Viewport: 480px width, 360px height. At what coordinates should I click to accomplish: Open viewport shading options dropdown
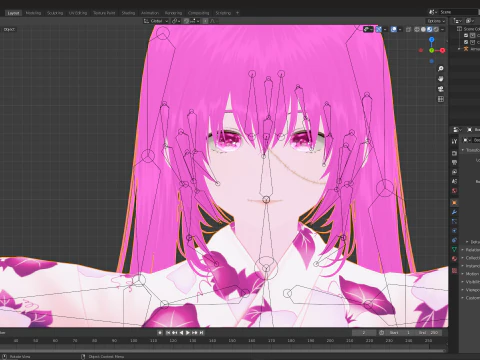pyautogui.click(x=443, y=29)
